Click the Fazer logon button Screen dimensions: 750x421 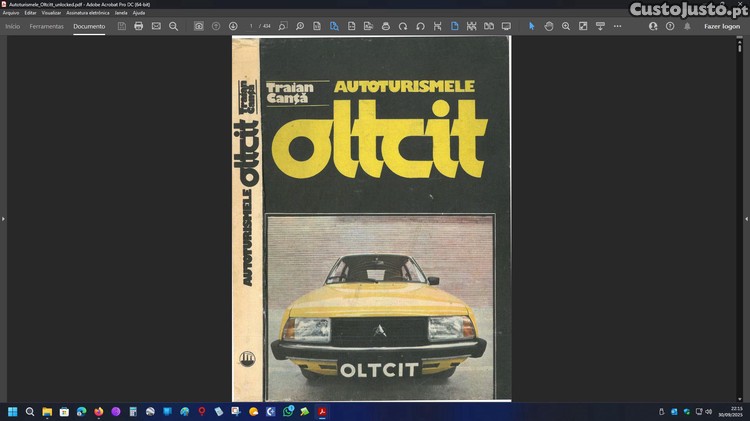(722, 26)
